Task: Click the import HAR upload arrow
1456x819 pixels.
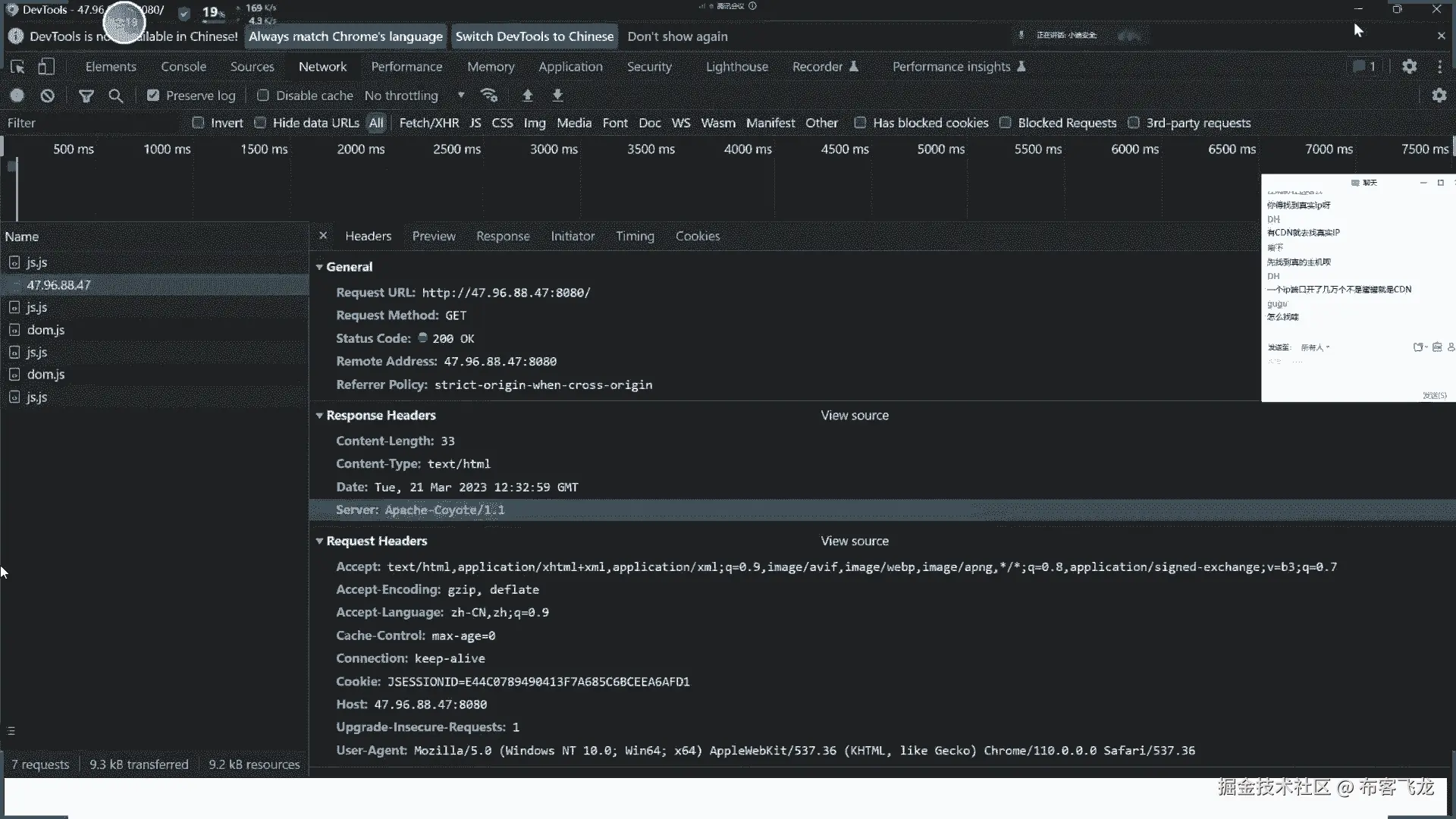Action: click(x=528, y=96)
